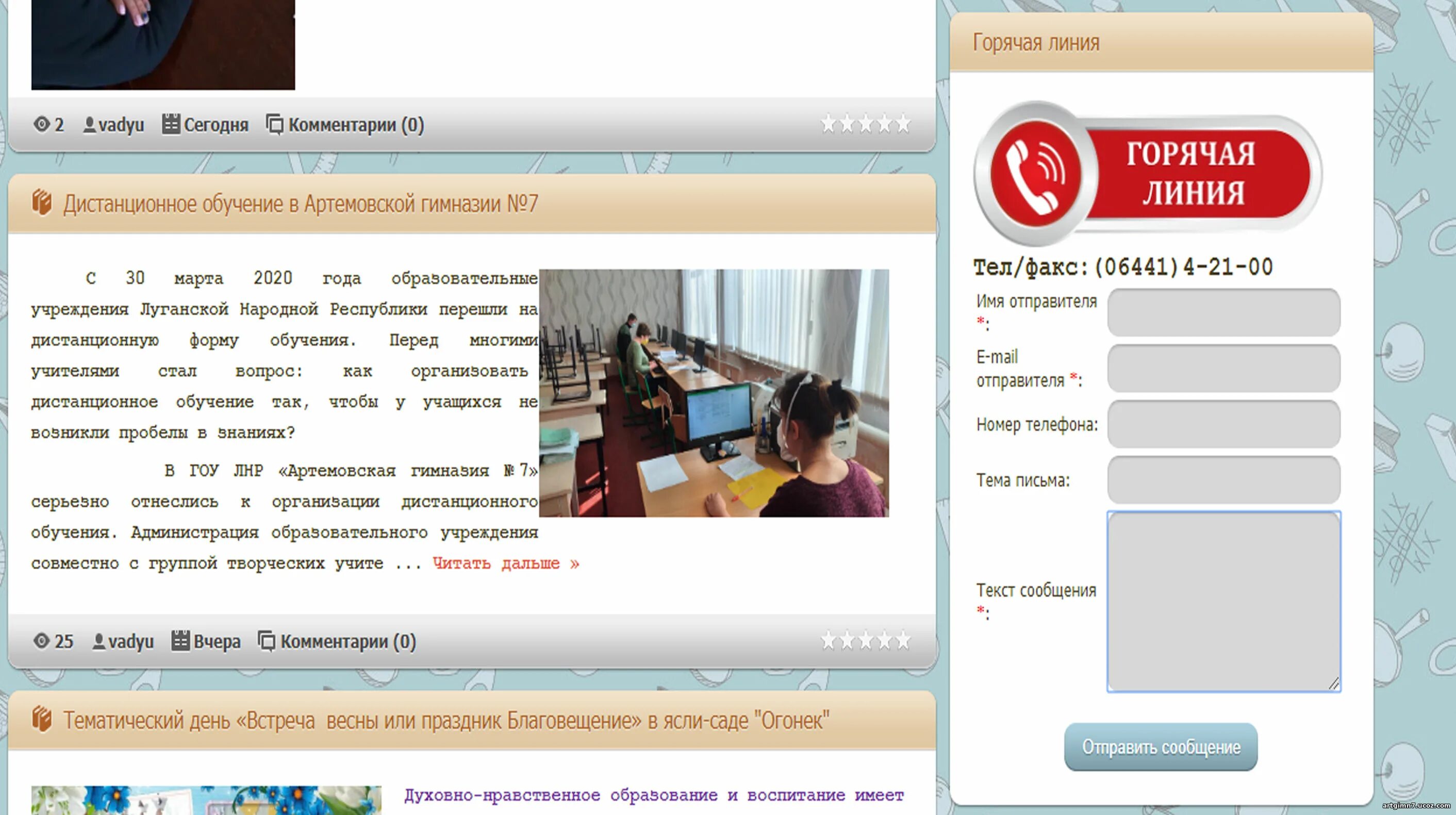
Task: Click the Читать дальше link
Action: pyautogui.click(x=506, y=563)
